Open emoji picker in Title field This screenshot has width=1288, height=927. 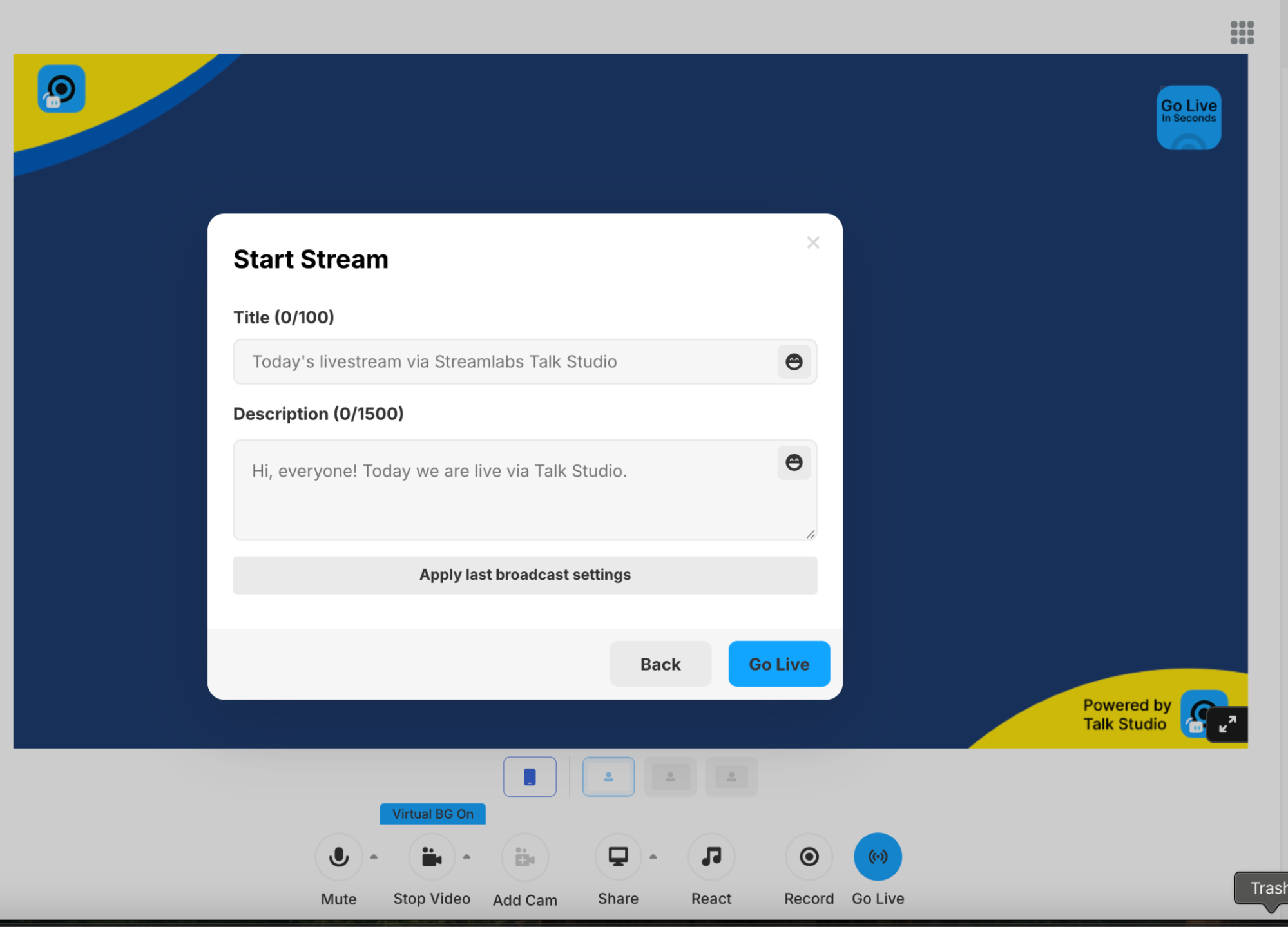[794, 362]
